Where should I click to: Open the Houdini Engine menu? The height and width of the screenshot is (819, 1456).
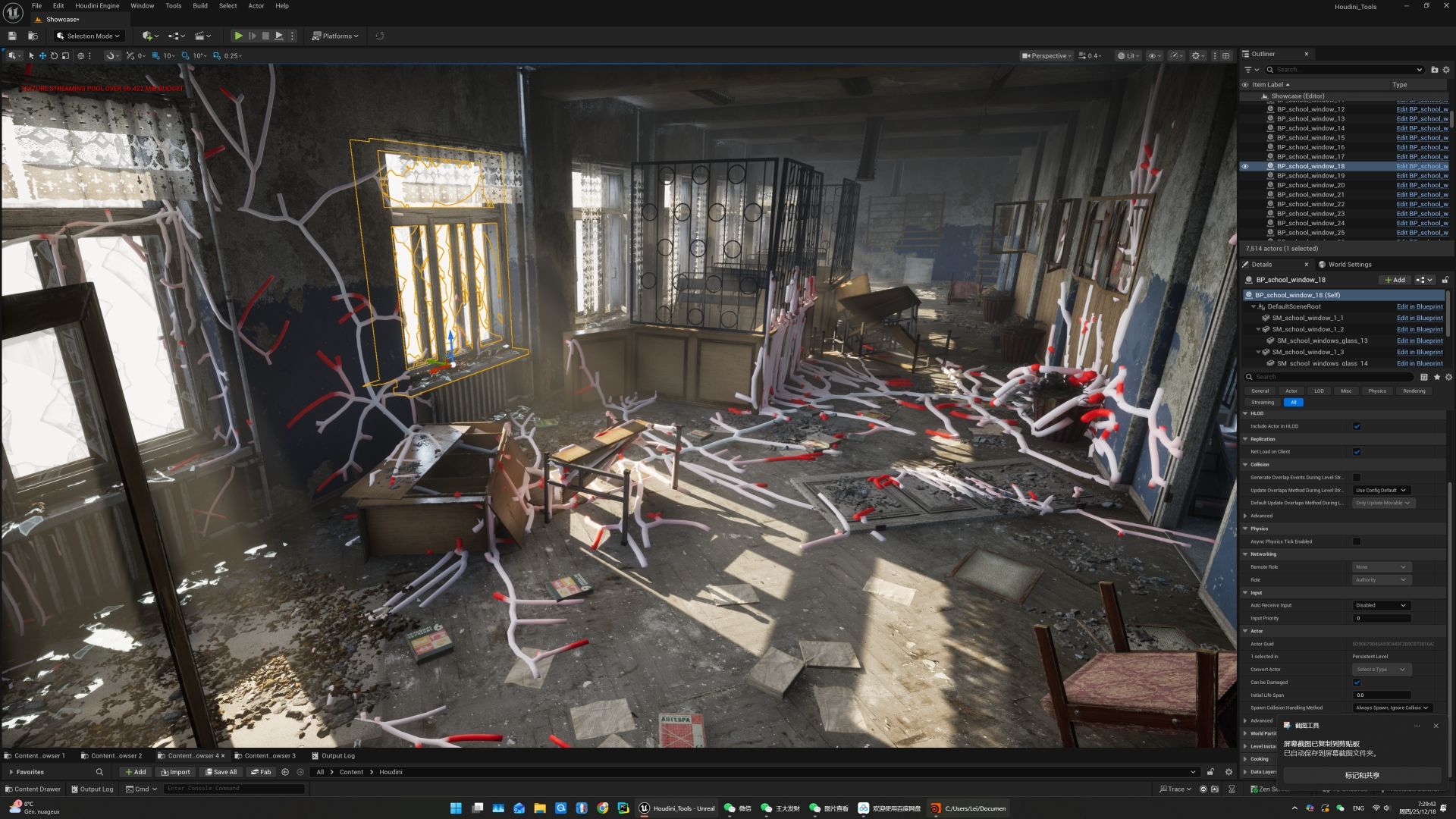coord(97,5)
